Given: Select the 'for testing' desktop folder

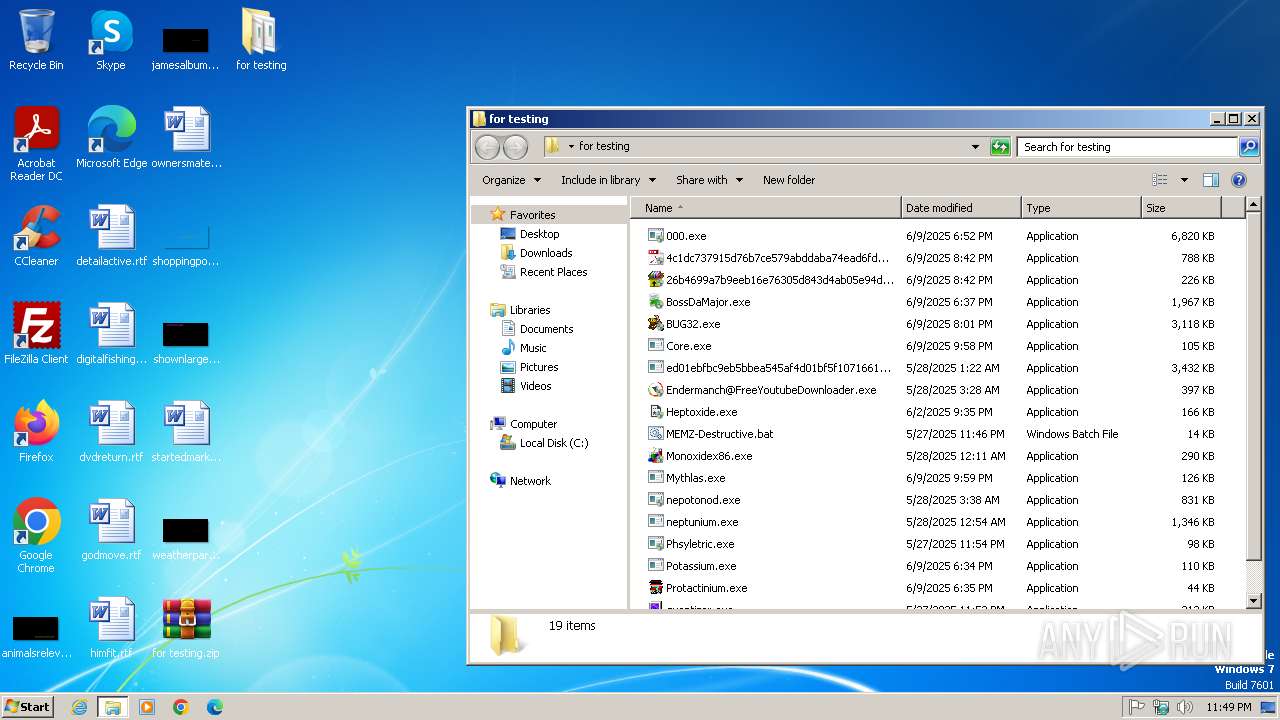Looking at the screenshot, I should 260,40.
